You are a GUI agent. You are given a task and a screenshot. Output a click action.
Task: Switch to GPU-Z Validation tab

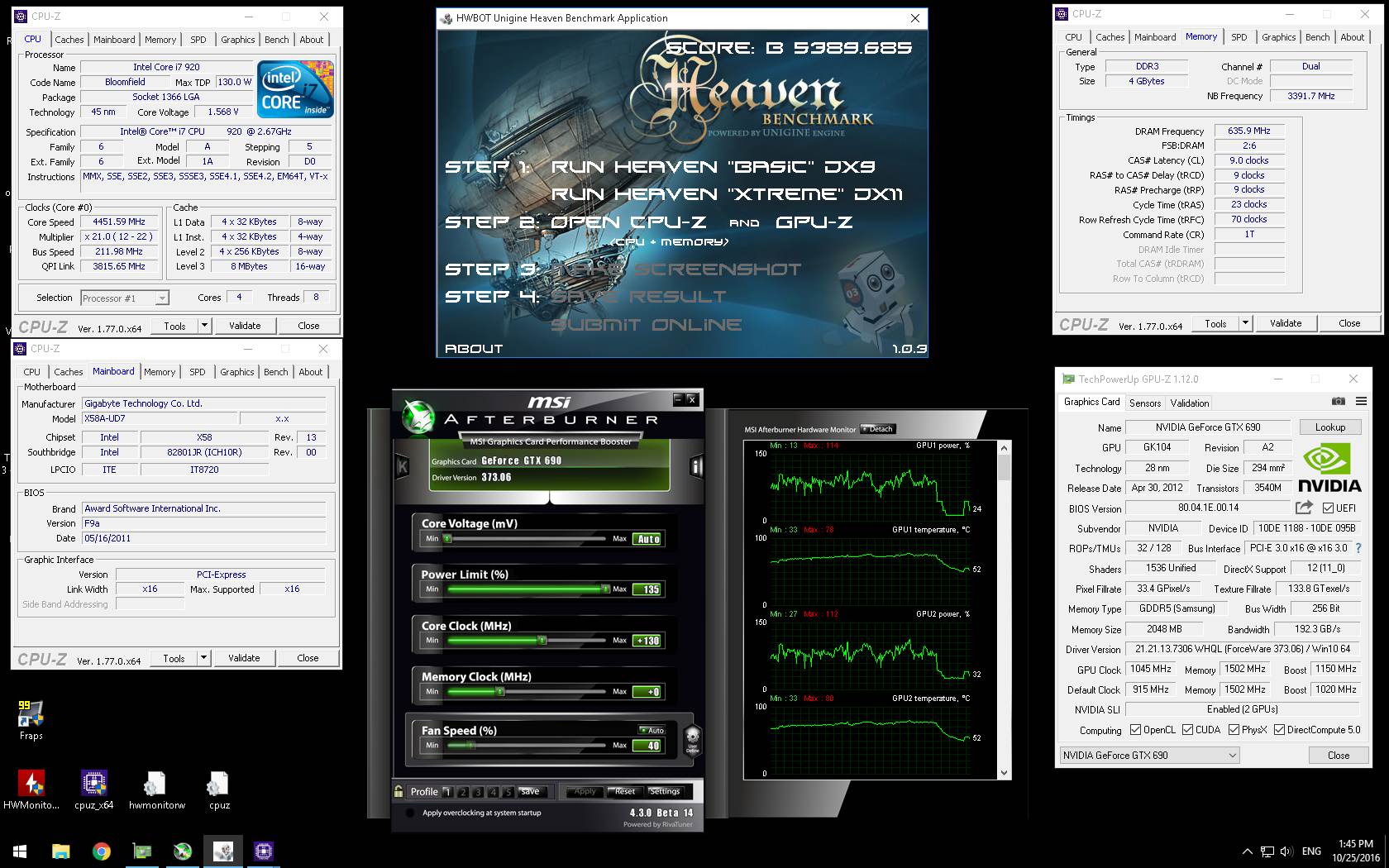coord(1190,403)
